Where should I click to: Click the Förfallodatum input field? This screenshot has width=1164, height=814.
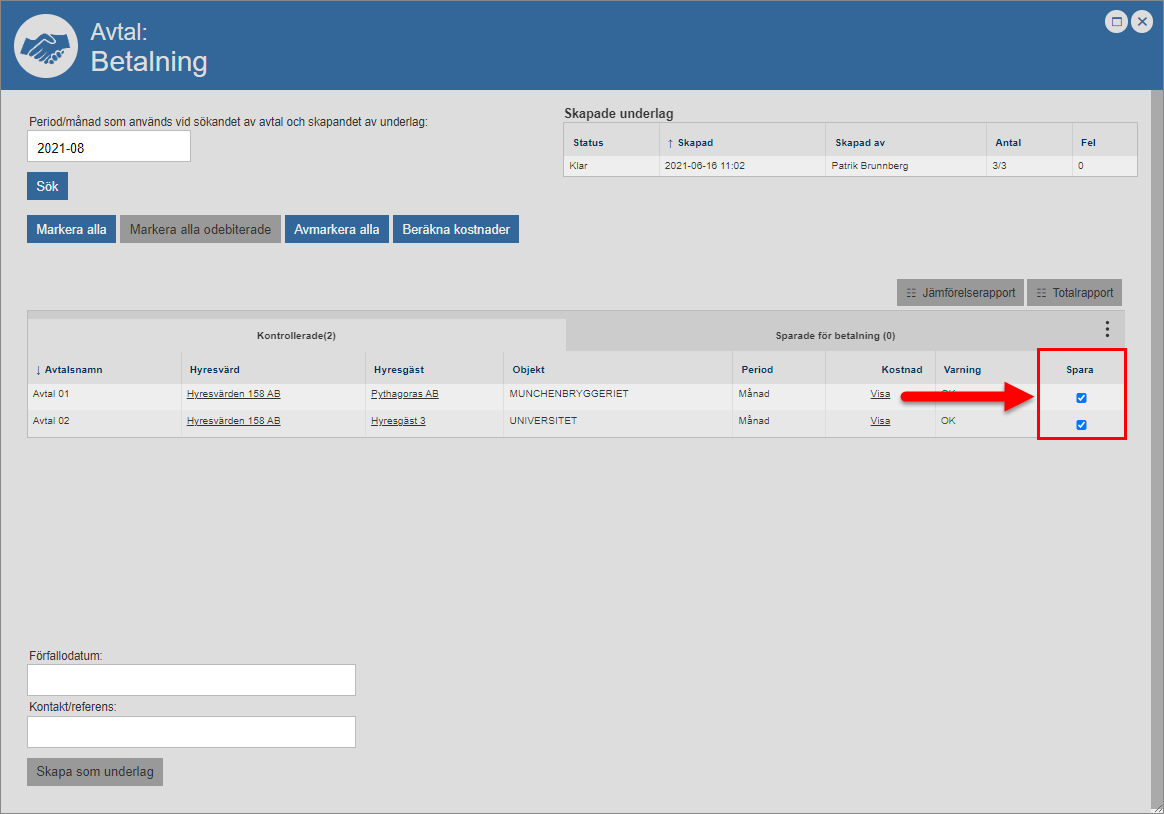[x=191, y=680]
